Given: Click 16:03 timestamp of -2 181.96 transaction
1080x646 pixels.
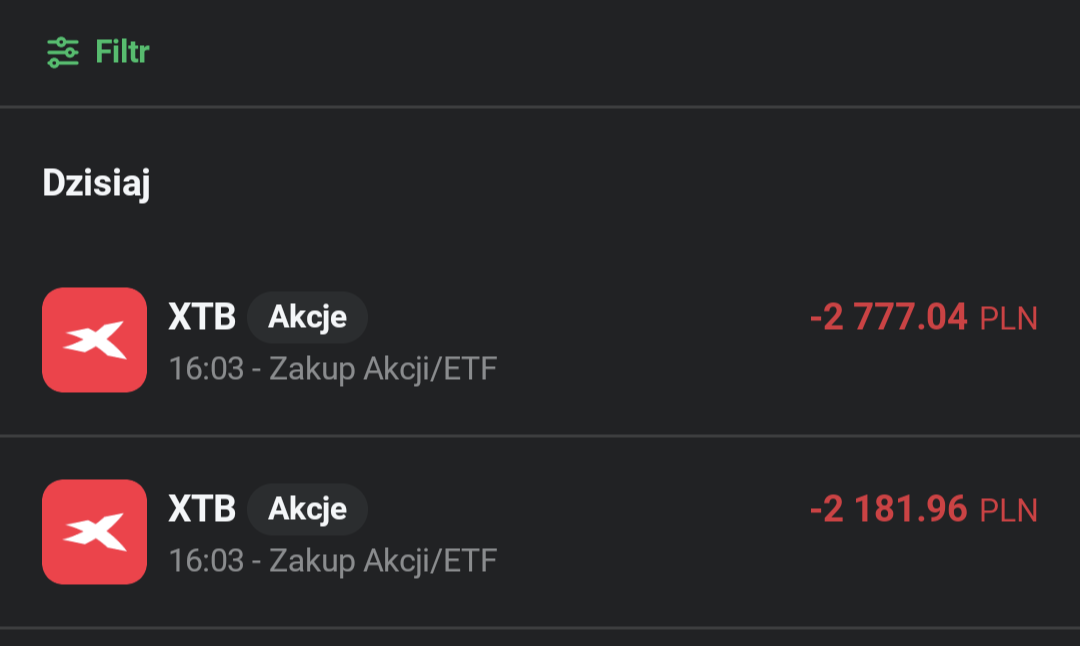Looking at the screenshot, I should 206,561.
